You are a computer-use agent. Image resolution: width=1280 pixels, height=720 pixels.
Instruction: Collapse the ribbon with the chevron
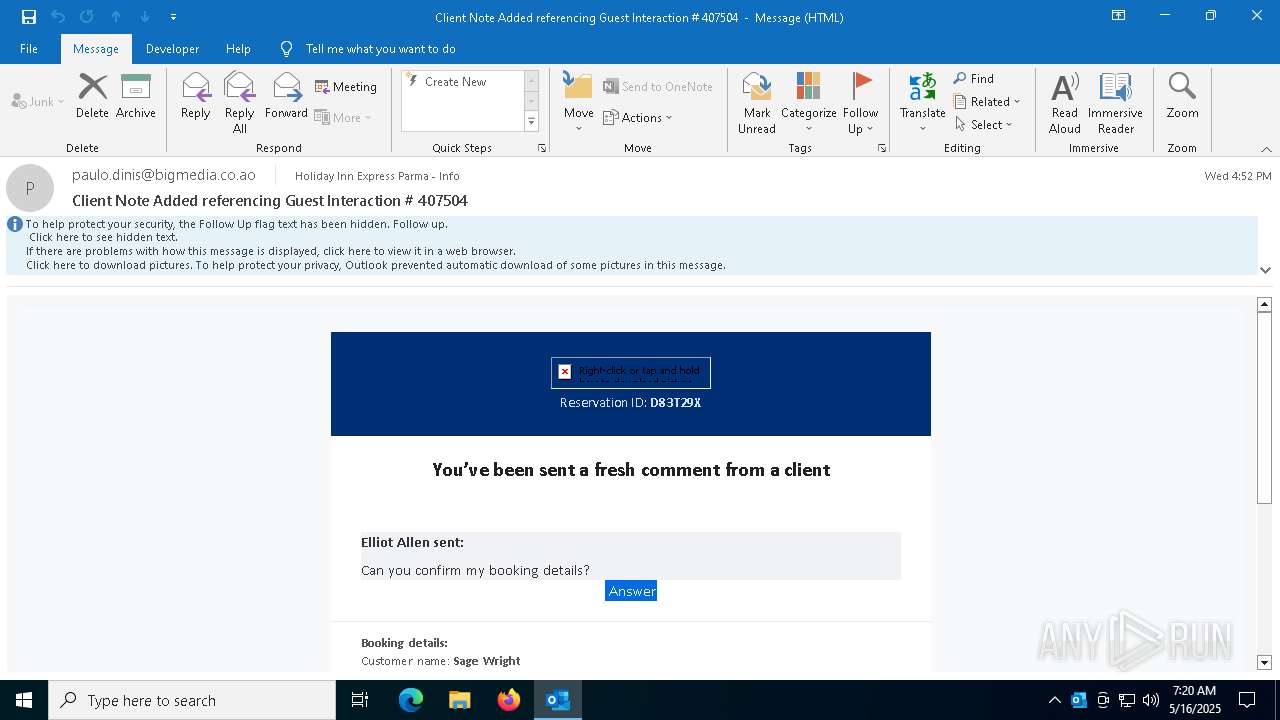[x=1265, y=149]
